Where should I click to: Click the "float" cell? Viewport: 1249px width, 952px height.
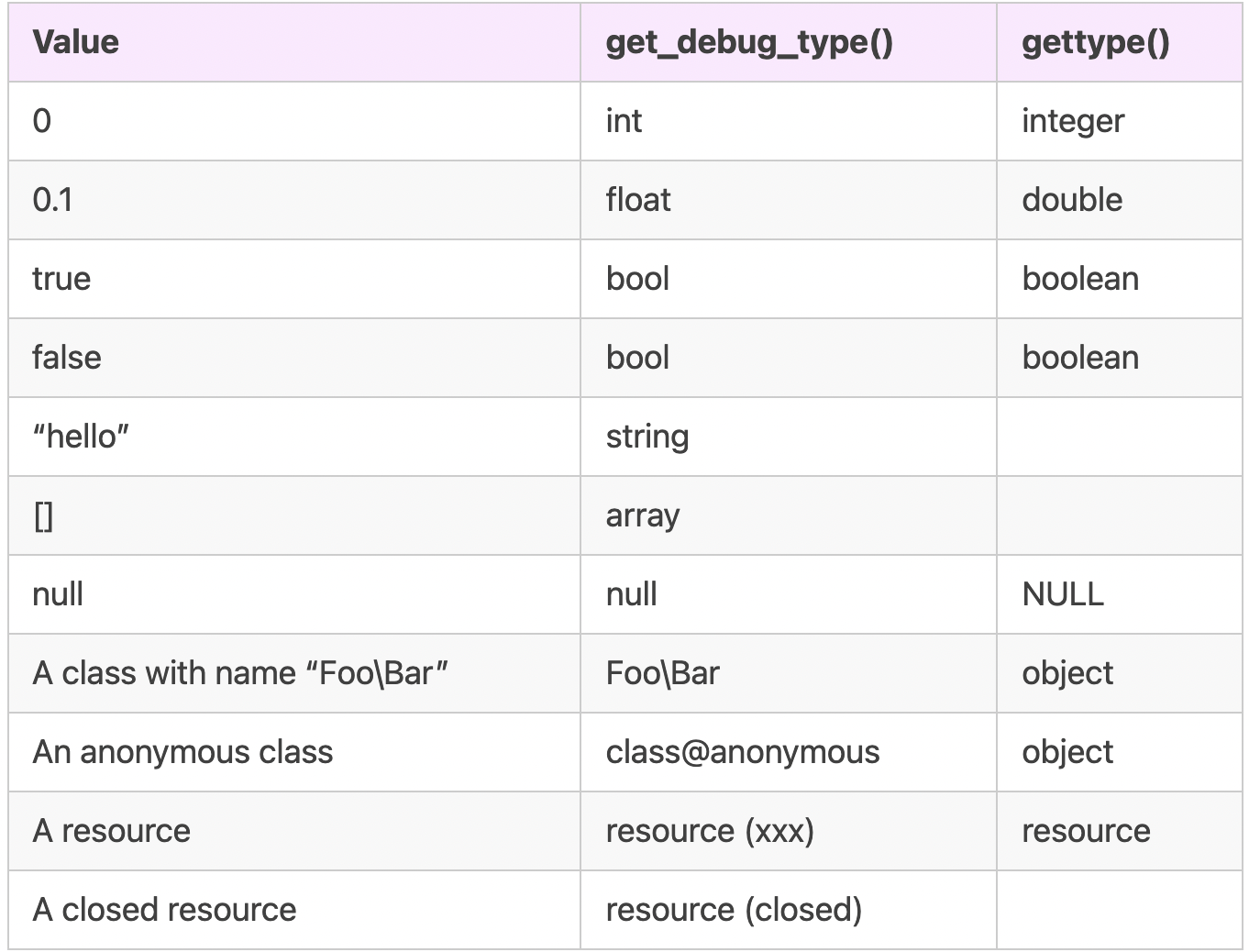(638, 200)
